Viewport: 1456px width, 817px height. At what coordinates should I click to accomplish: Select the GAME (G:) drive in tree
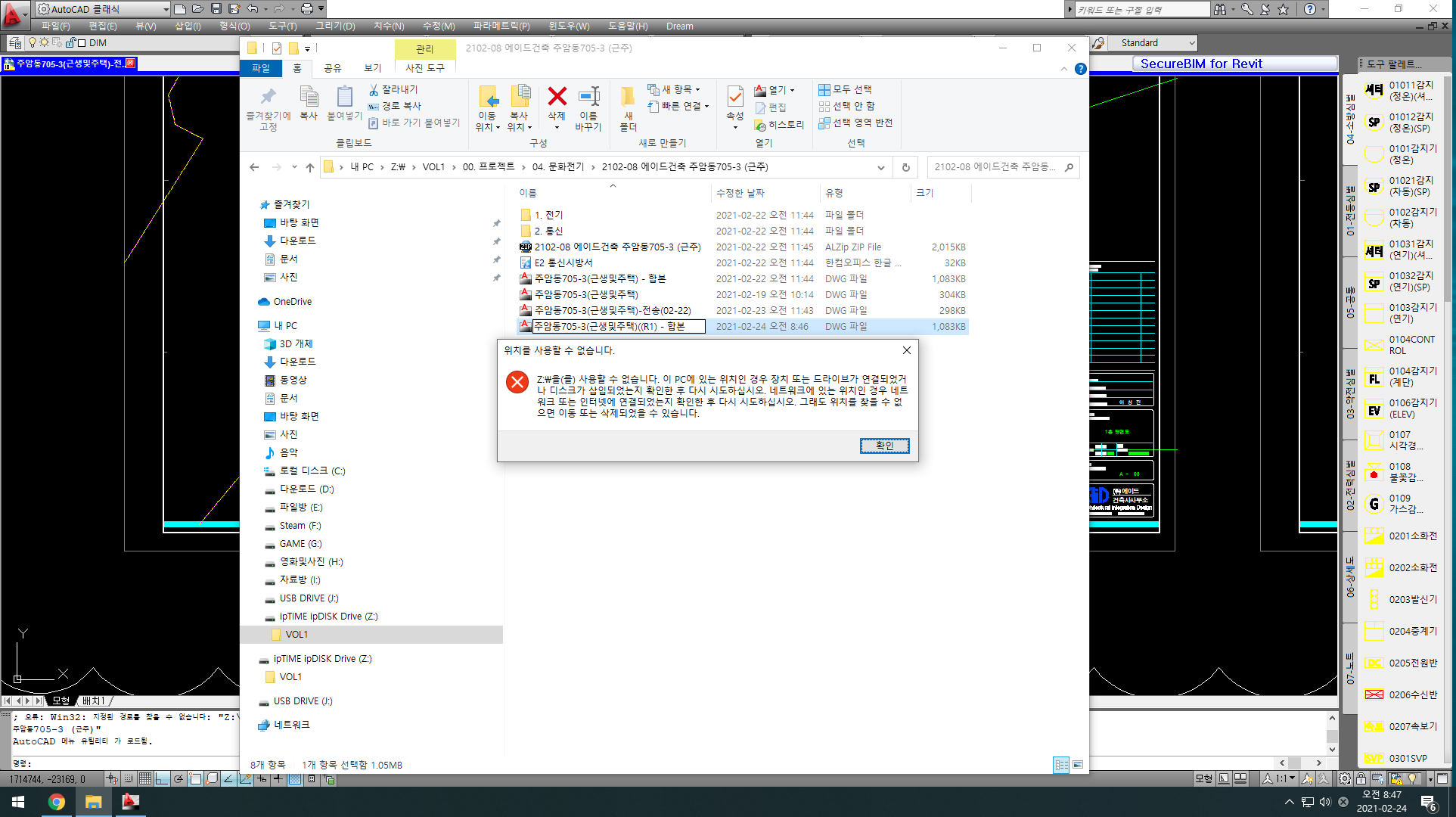300,544
